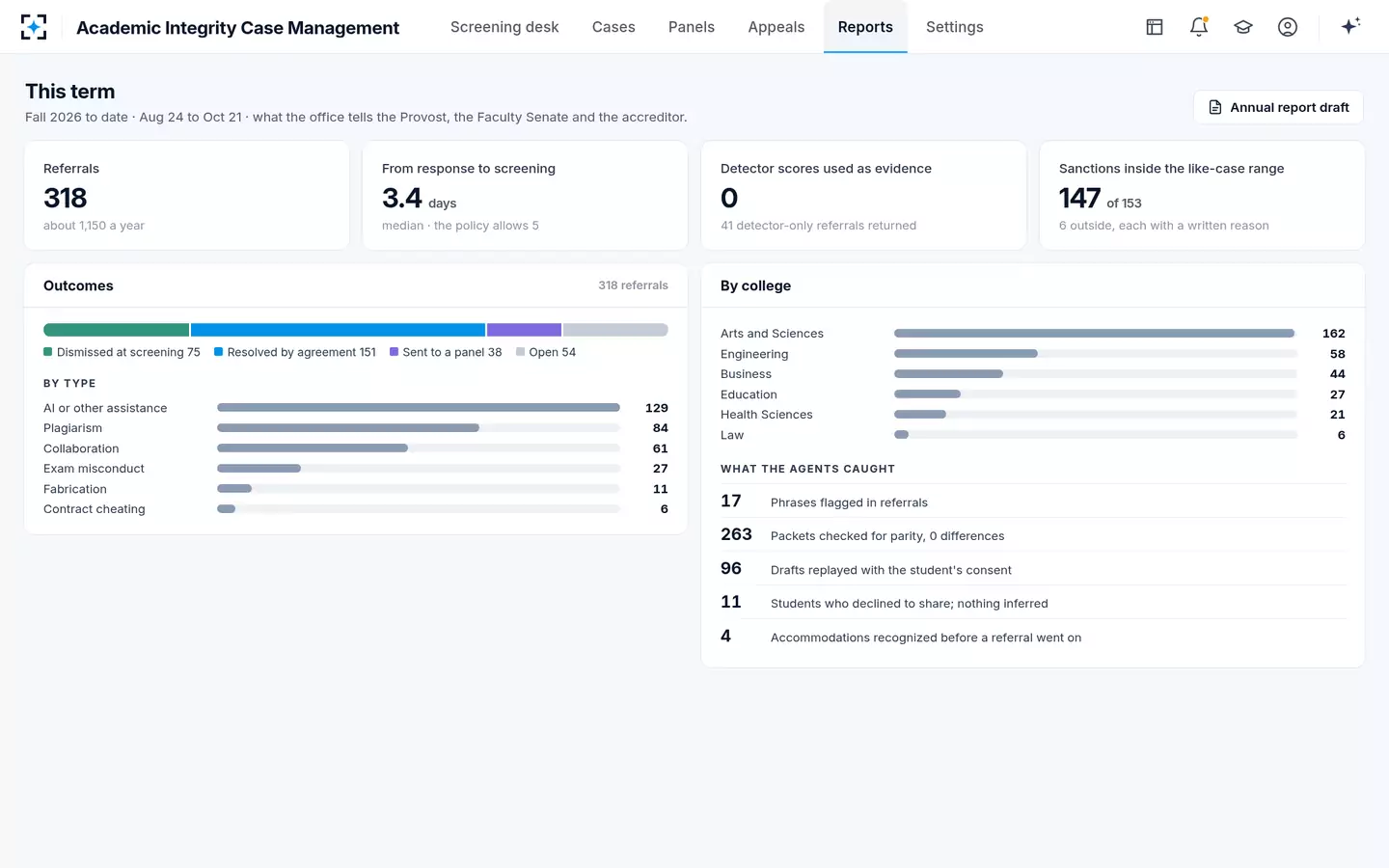
Task: Select the Fabrication row
Action: click(x=356, y=489)
